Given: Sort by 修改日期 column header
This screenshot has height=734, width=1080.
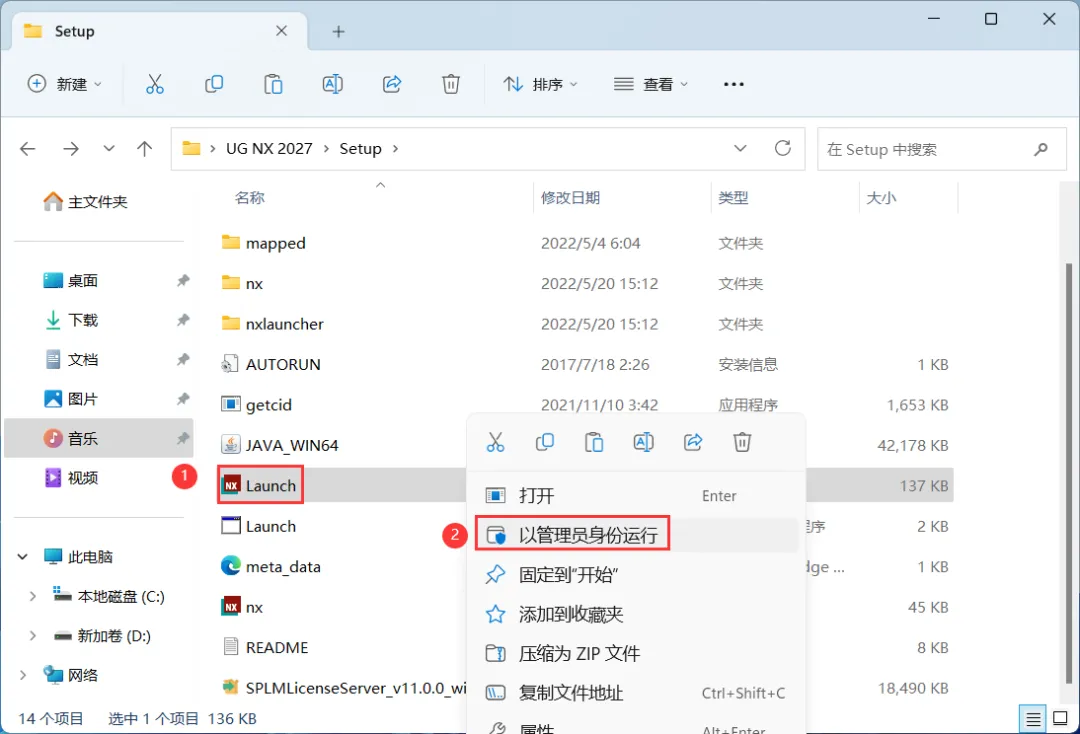Looking at the screenshot, I should pos(570,198).
